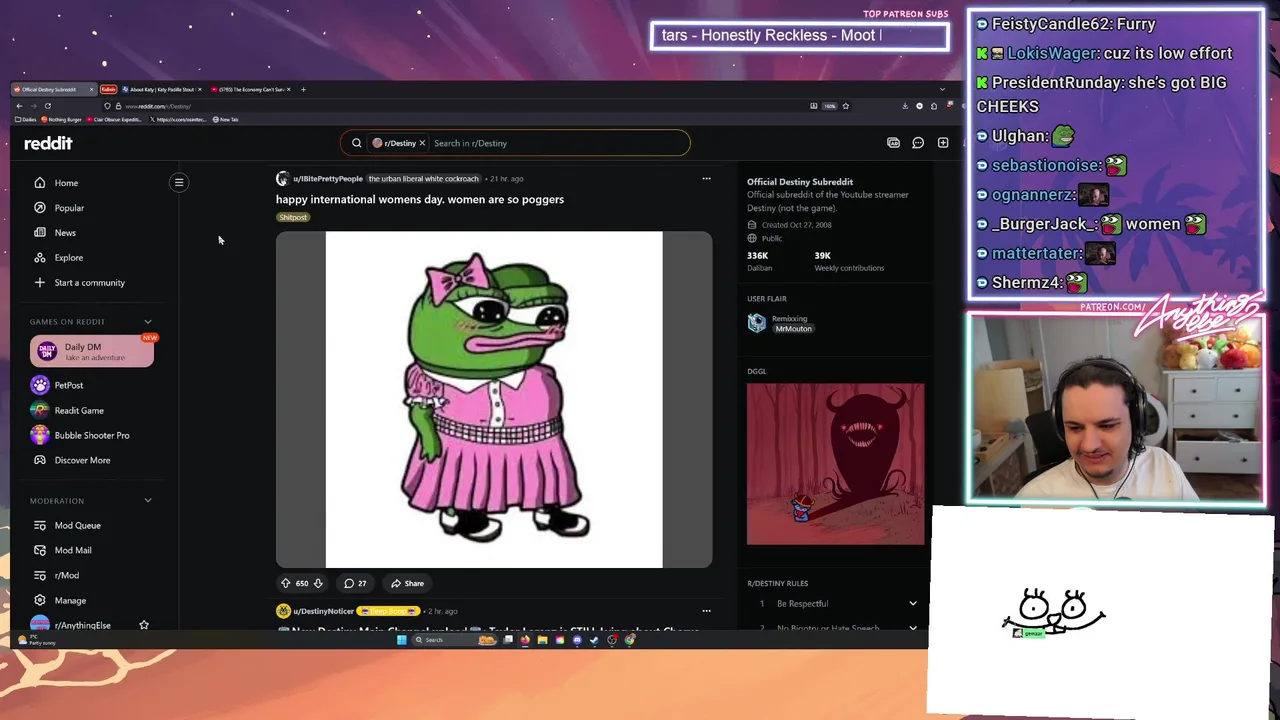Favorite r/AnythingElse with the star

(144, 625)
